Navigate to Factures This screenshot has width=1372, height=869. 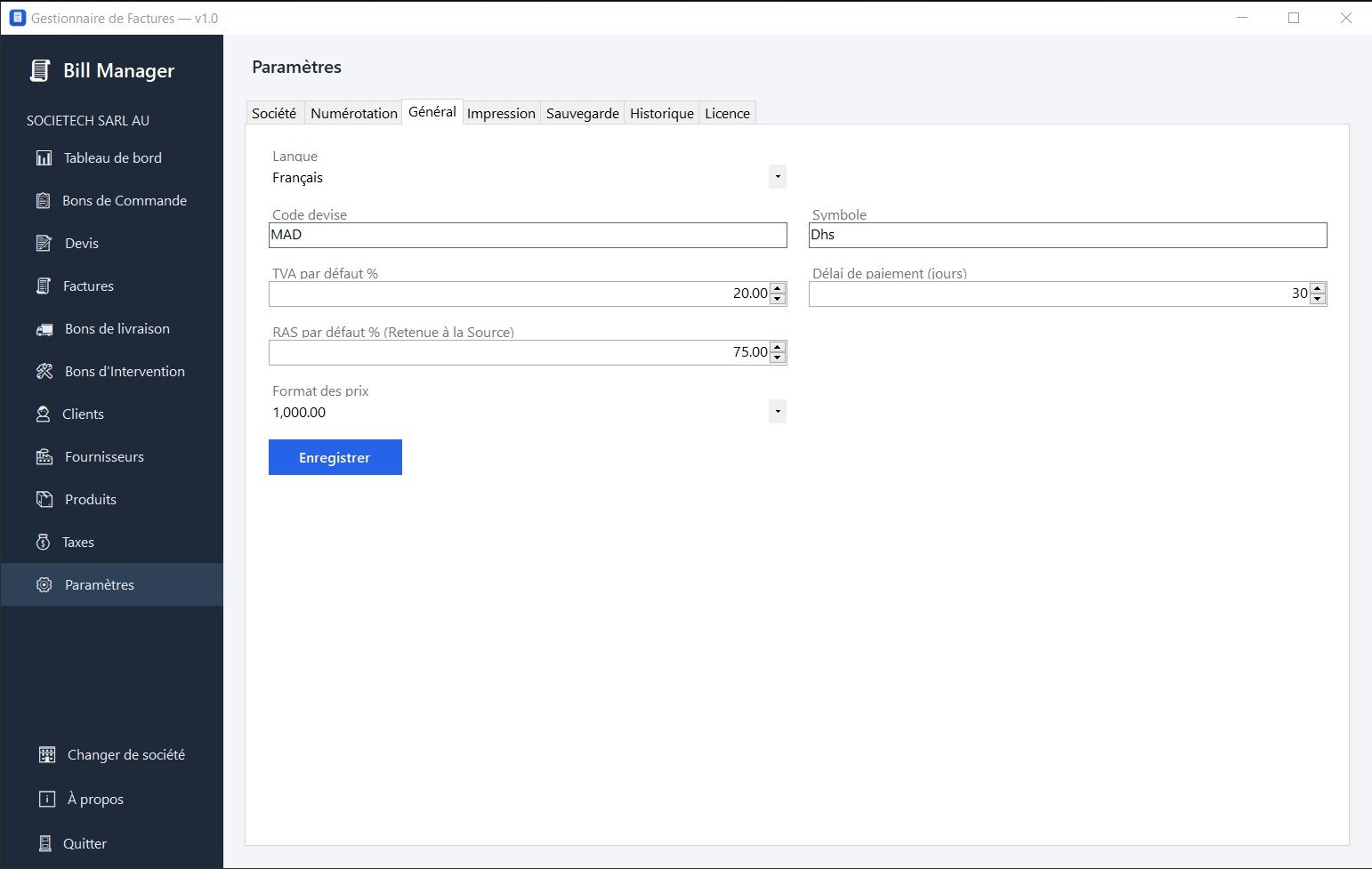pyautogui.click(x=112, y=286)
